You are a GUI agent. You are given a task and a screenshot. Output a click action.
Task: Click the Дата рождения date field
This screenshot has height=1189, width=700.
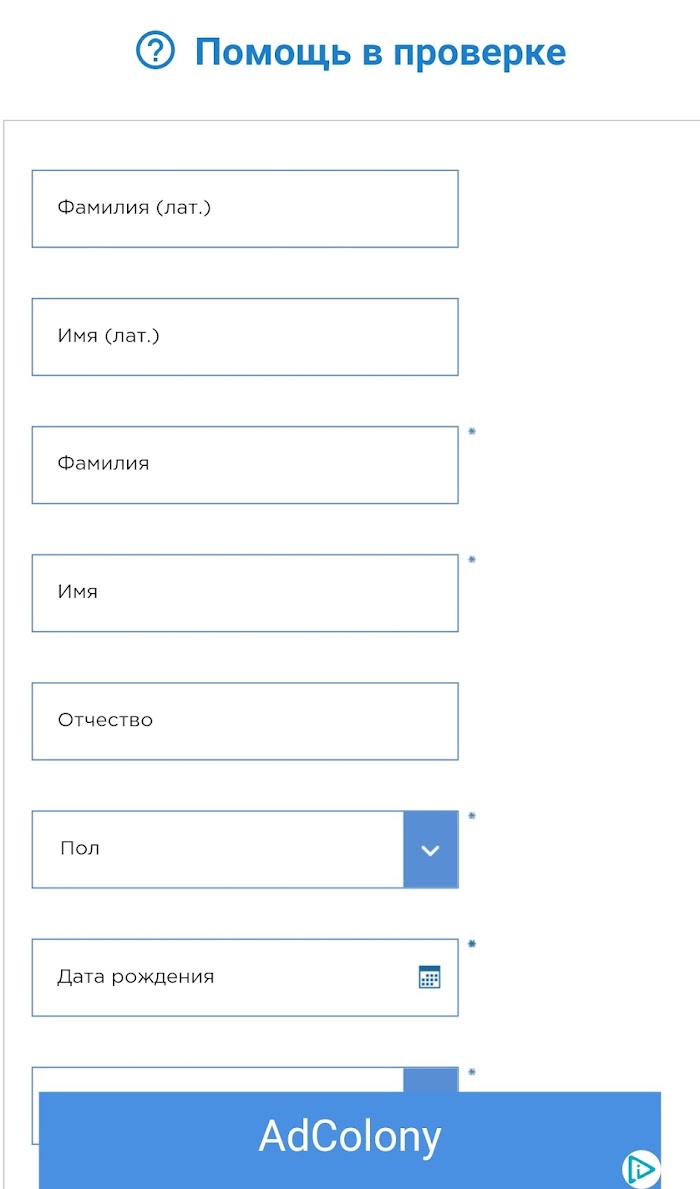[245, 977]
